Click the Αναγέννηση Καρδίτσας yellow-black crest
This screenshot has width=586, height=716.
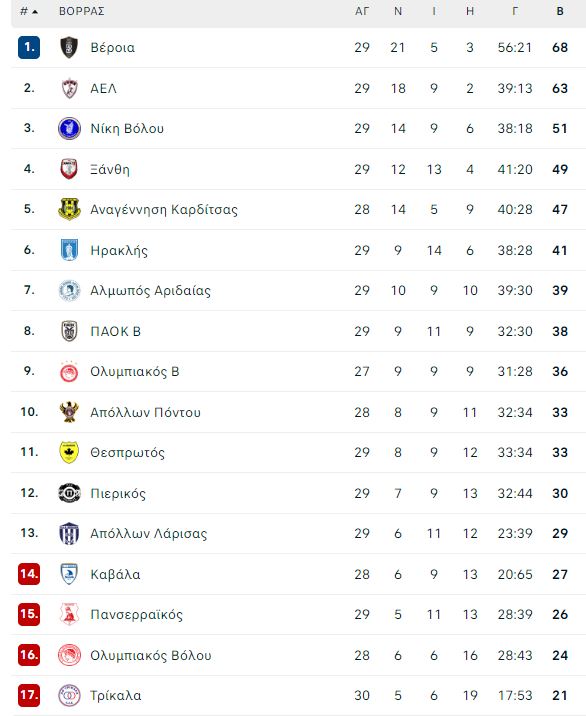point(69,209)
